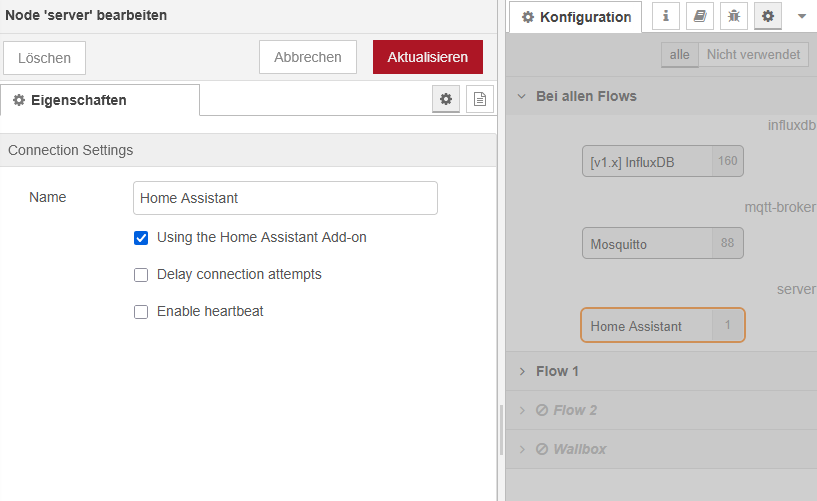This screenshot has height=501, width=817.
Task: Enable Delay connection attempts checkbox
Action: [141, 275]
